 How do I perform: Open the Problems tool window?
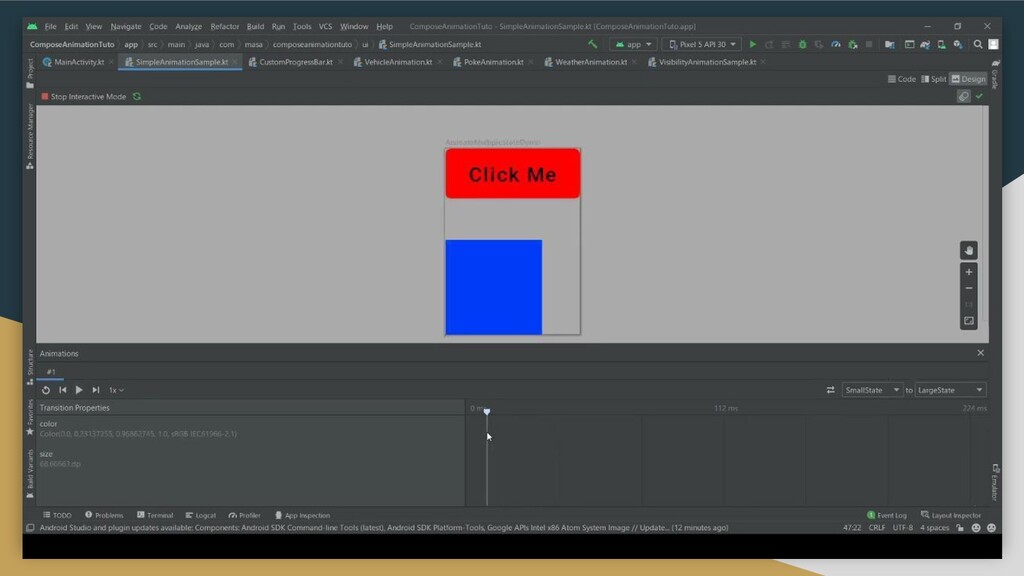point(104,515)
